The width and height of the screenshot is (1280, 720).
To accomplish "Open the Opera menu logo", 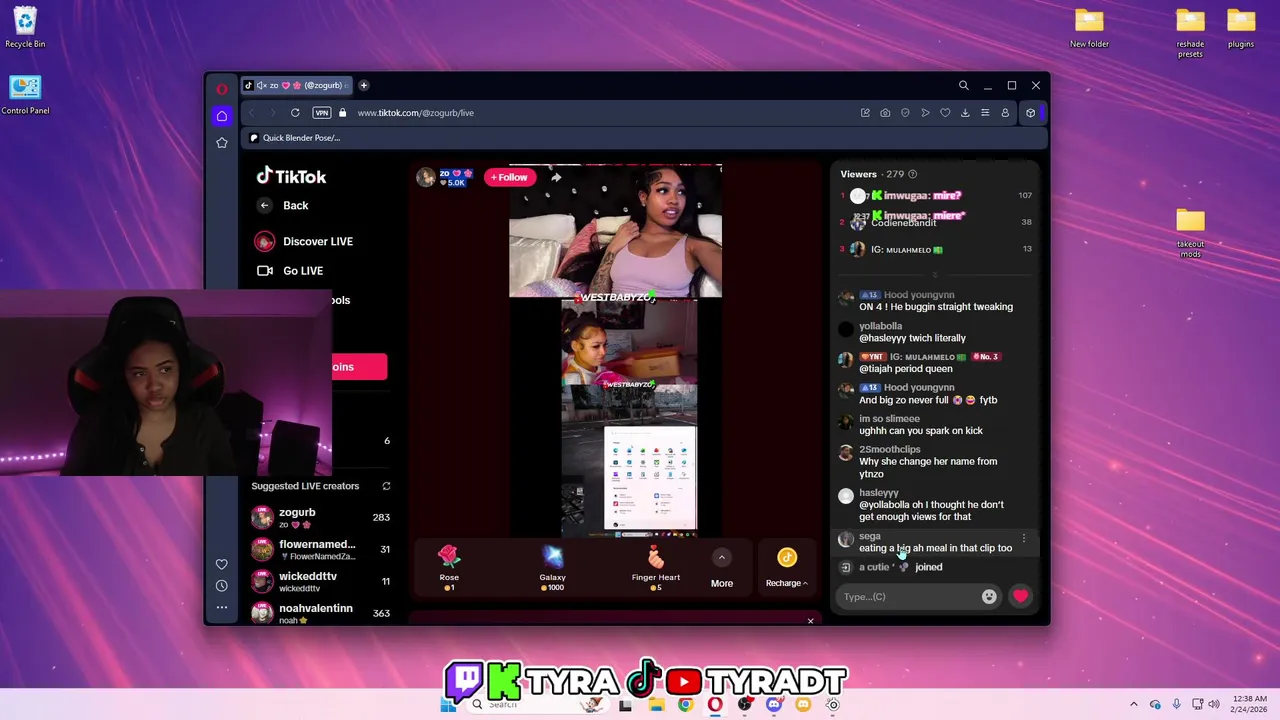I will [x=222, y=88].
